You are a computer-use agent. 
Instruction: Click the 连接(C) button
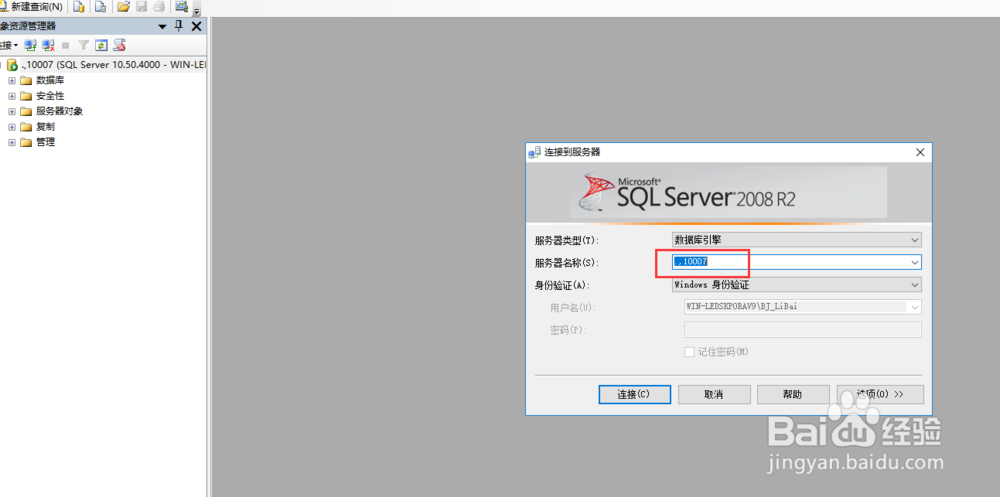[635, 394]
